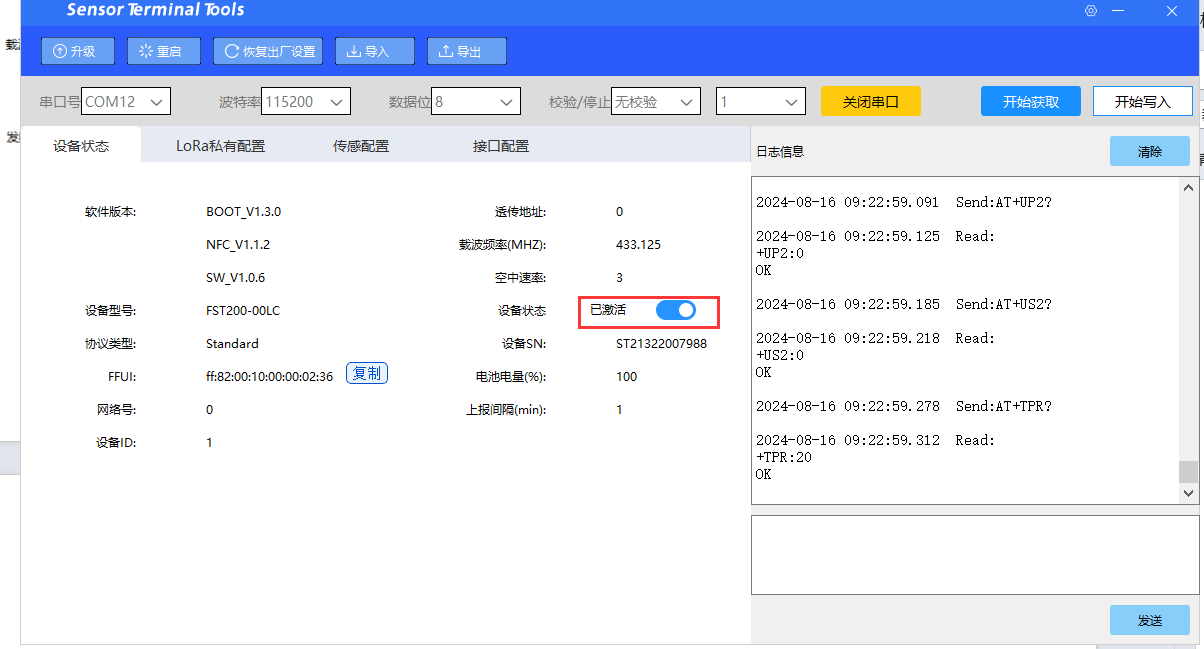Switch to the LoRa私有配置 tab
1204x649 pixels.
(x=220, y=146)
